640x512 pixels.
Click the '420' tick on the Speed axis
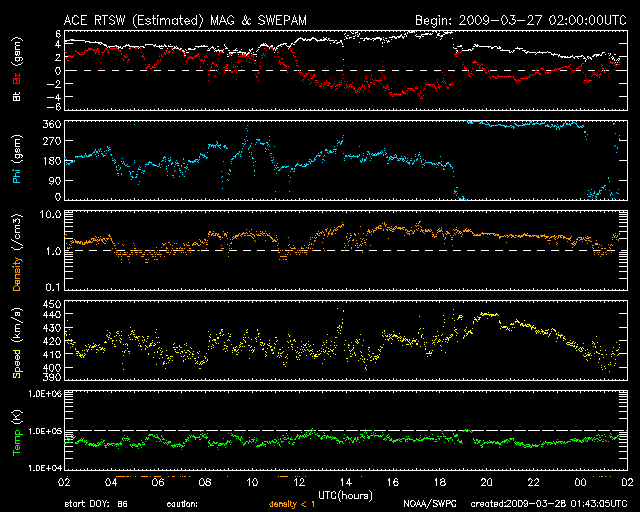(52, 341)
